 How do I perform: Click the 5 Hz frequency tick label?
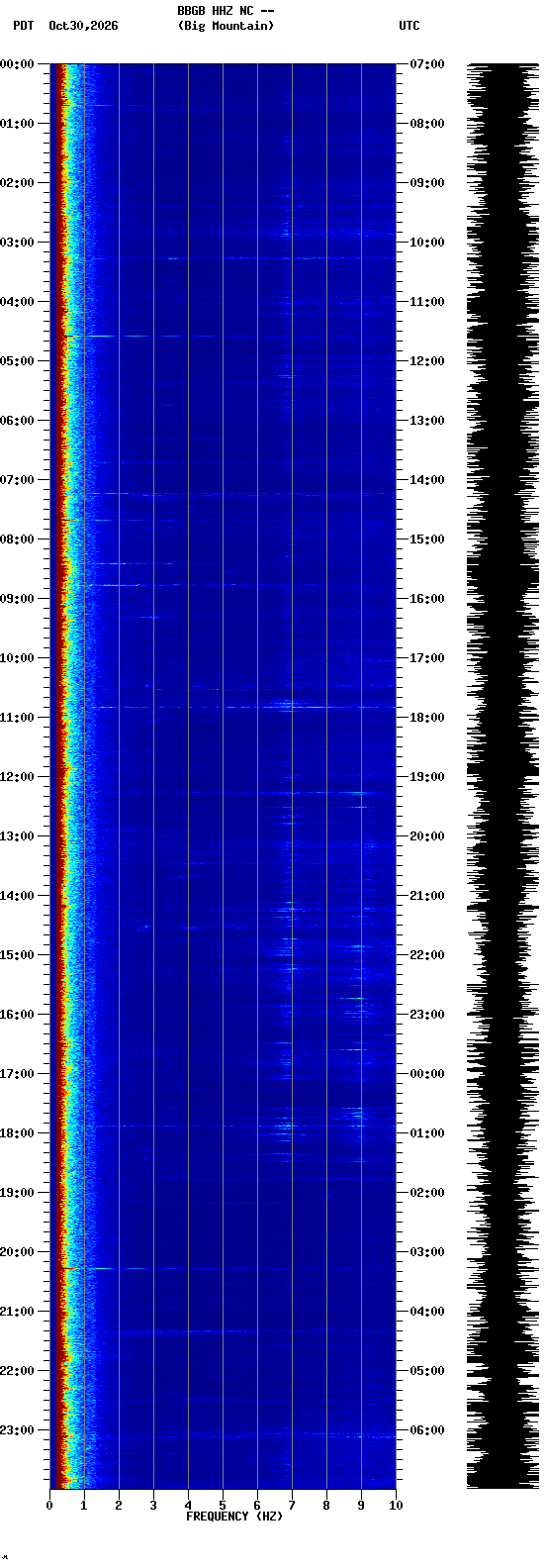[223, 1506]
